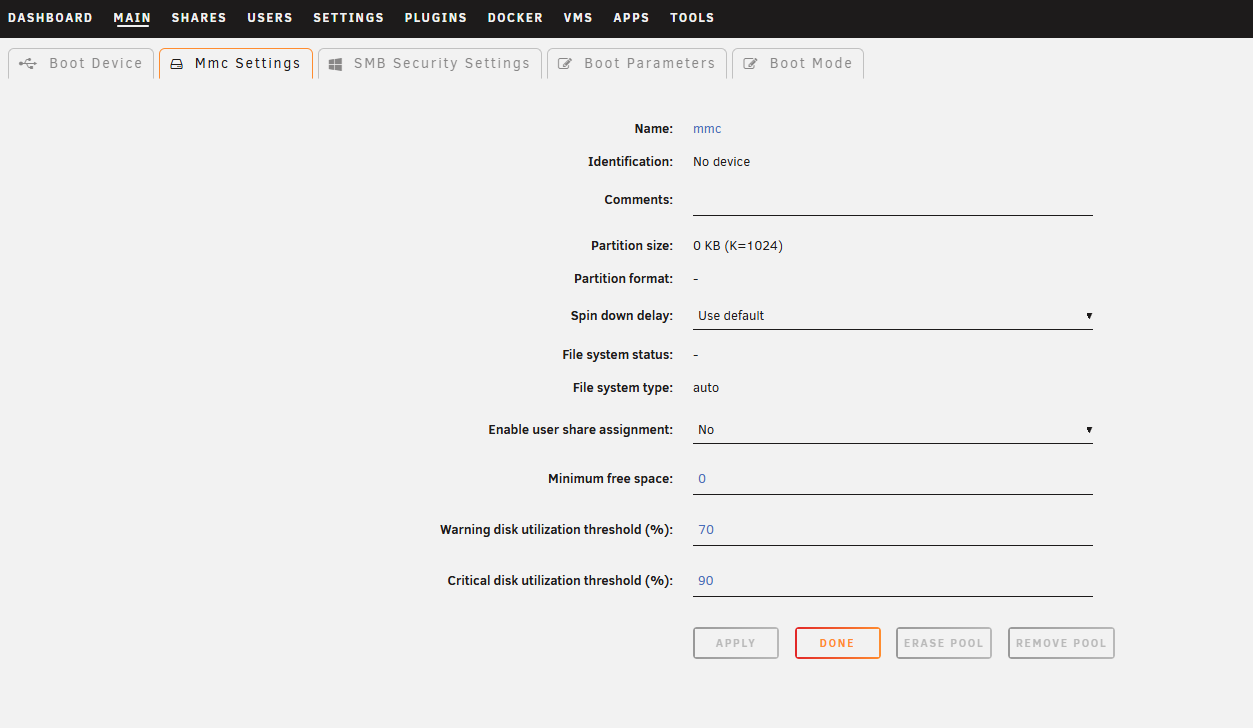Open the Plugins page
The image size is (1253, 728).
[x=436, y=18]
